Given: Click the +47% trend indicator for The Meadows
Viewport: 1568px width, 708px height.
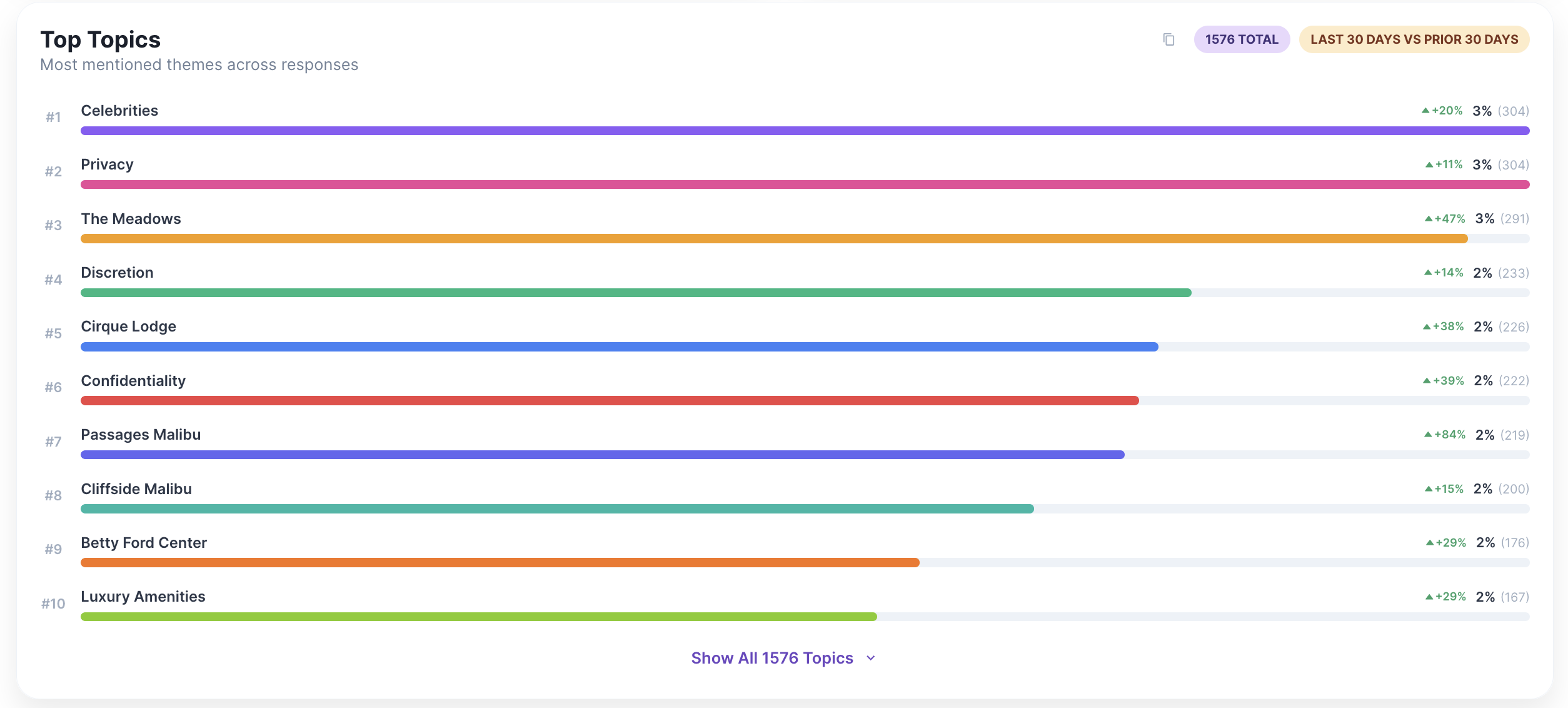Looking at the screenshot, I should tap(1444, 219).
